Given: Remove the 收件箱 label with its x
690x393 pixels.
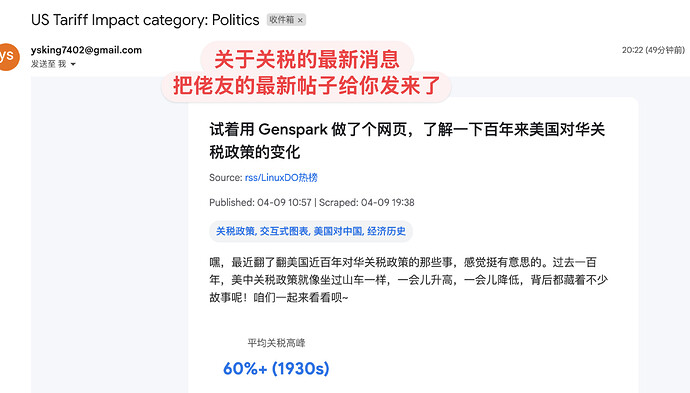Looking at the screenshot, I should point(300,20).
